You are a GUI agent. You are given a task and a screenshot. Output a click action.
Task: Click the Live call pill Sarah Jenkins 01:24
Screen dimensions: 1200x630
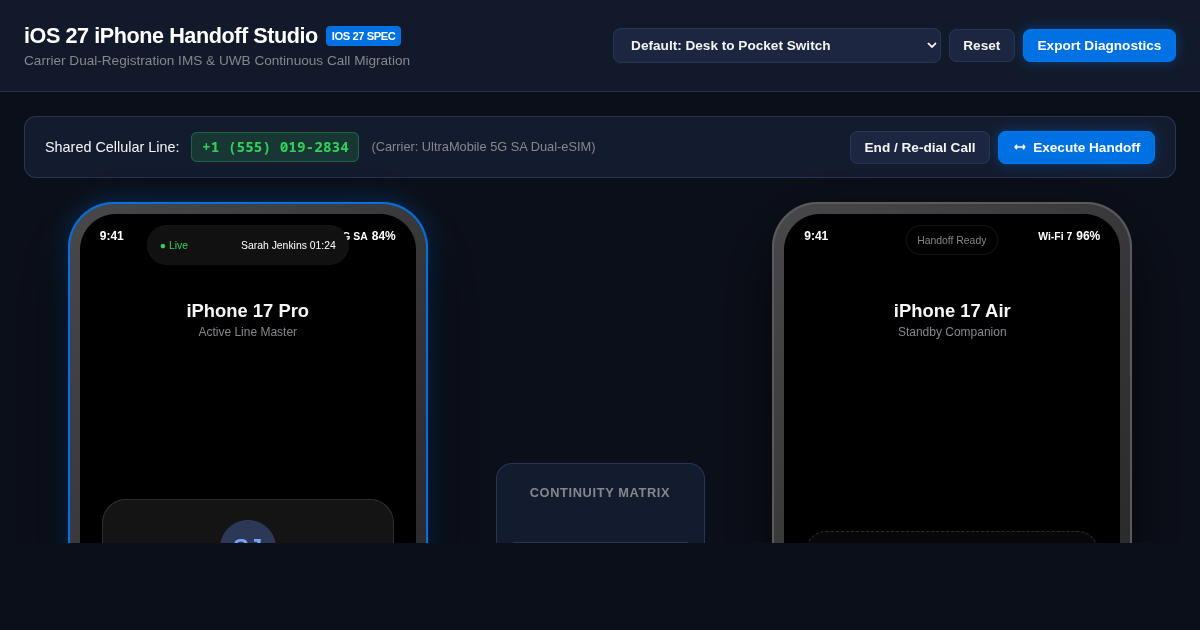click(x=248, y=245)
